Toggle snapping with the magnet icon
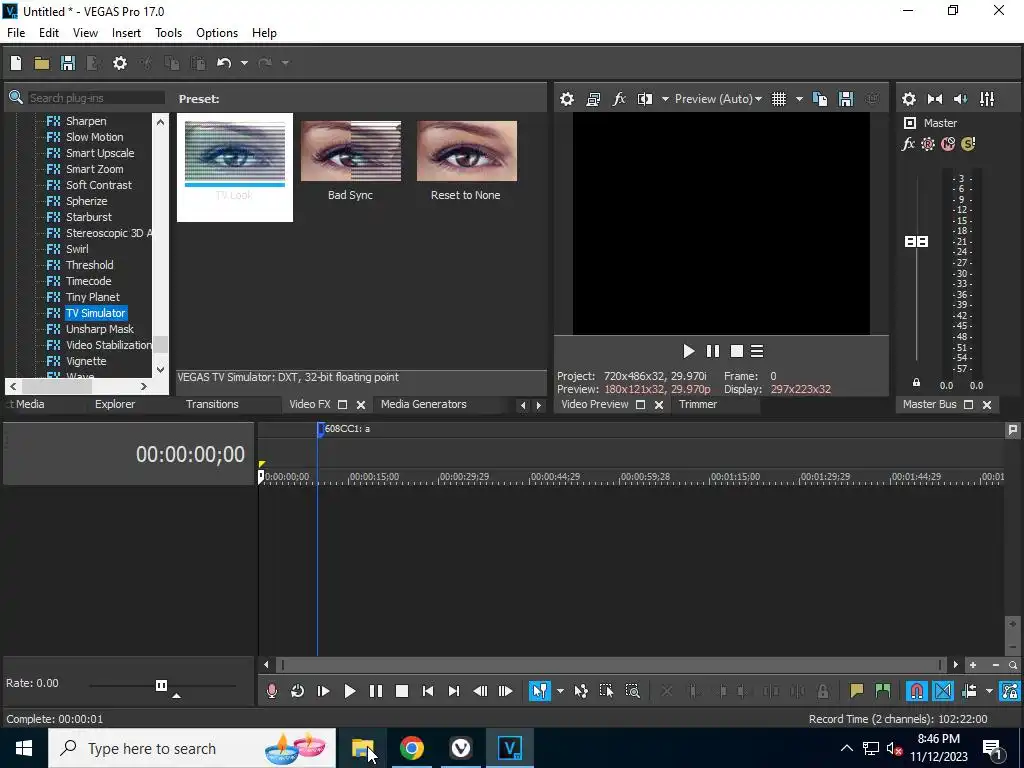 pyautogui.click(x=916, y=691)
